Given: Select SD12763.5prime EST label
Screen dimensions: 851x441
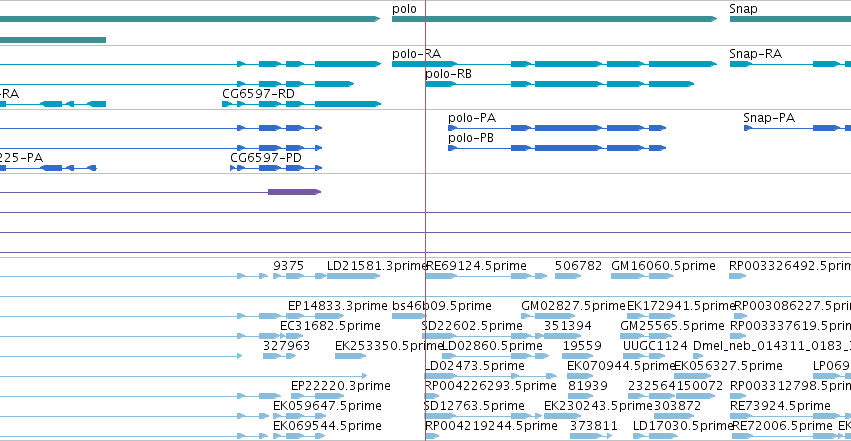Looking at the screenshot, I should click(474, 406).
